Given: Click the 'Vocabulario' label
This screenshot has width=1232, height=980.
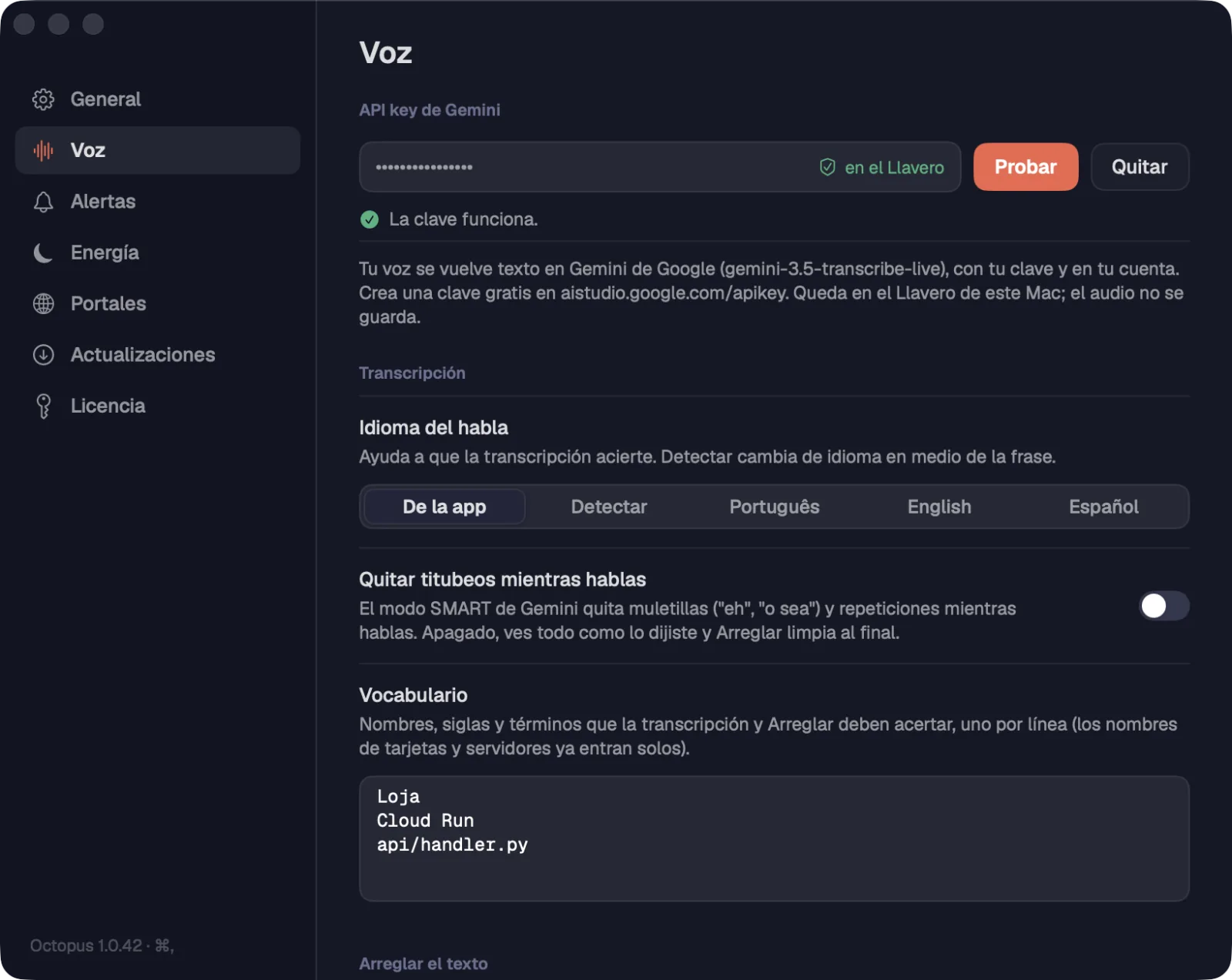Looking at the screenshot, I should coord(413,695).
